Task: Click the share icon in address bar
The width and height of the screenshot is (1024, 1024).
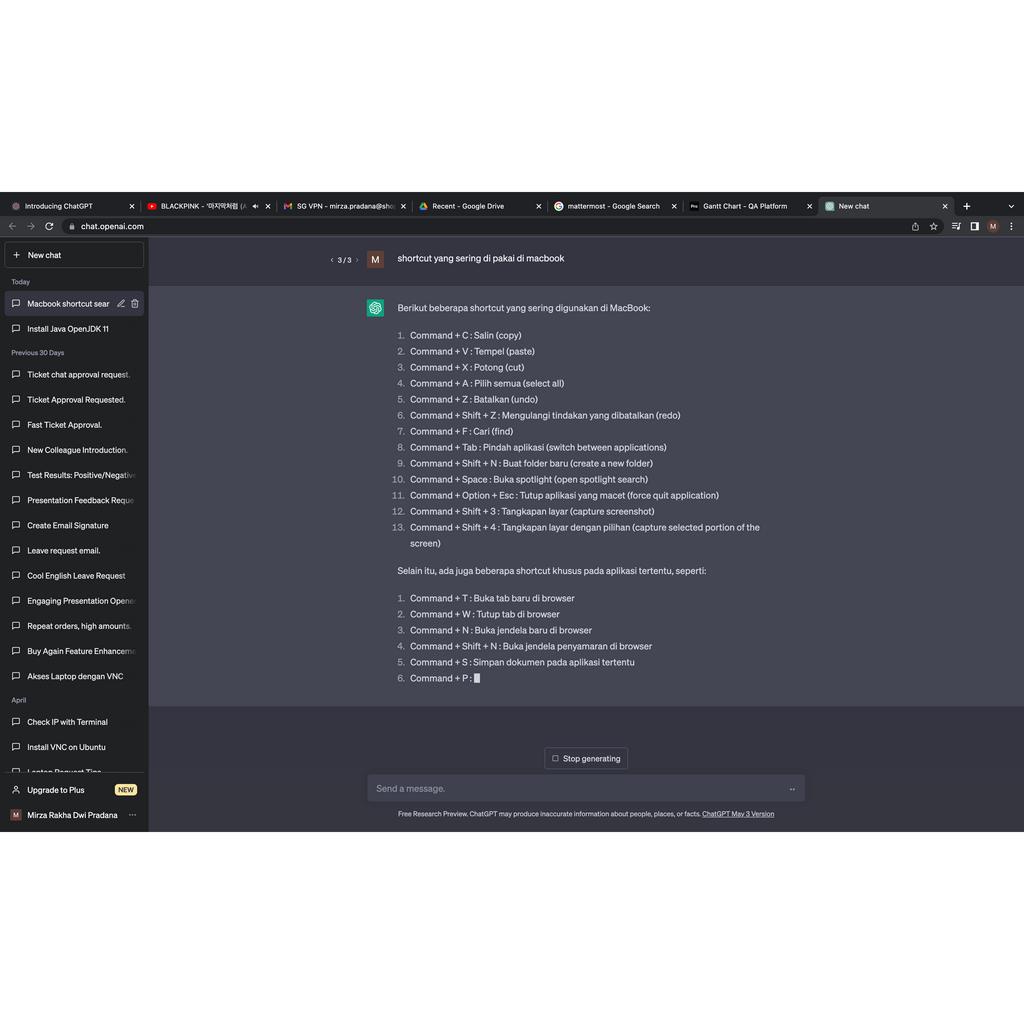Action: [915, 227]
